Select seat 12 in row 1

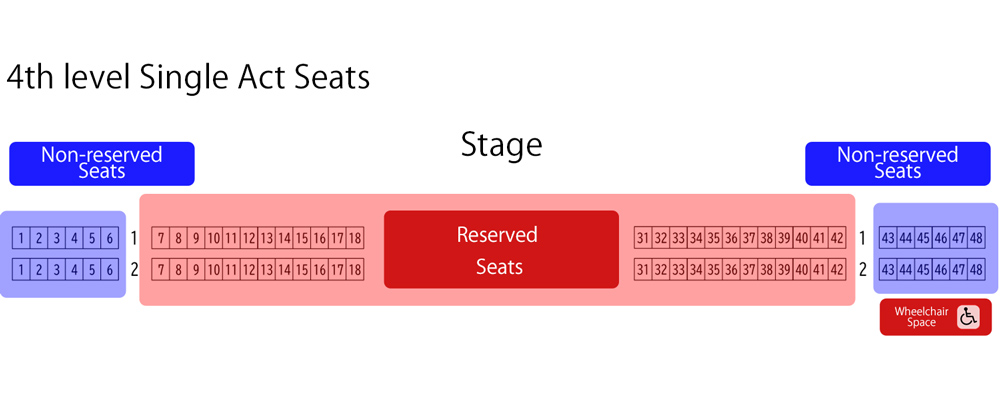(x=249, y=239)
